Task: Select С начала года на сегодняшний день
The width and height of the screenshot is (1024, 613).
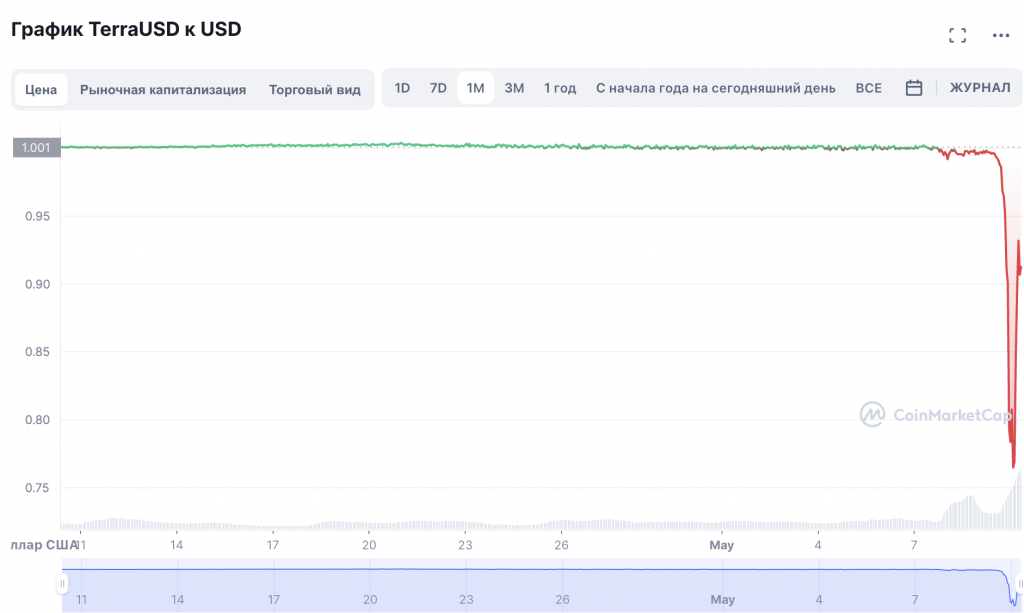Action: click(715, 88)
